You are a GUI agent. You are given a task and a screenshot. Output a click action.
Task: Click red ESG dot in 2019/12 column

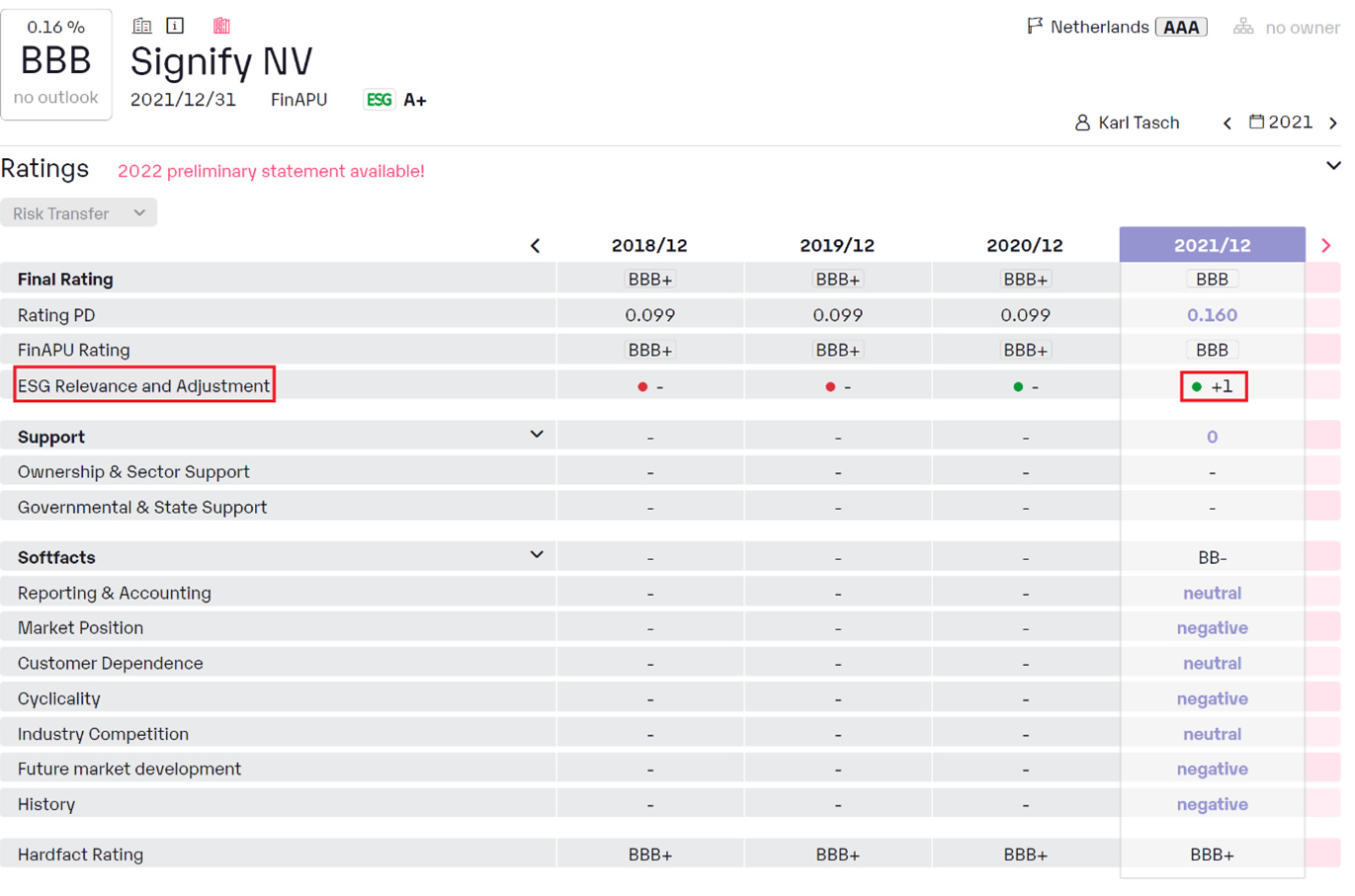coord(830,386)
